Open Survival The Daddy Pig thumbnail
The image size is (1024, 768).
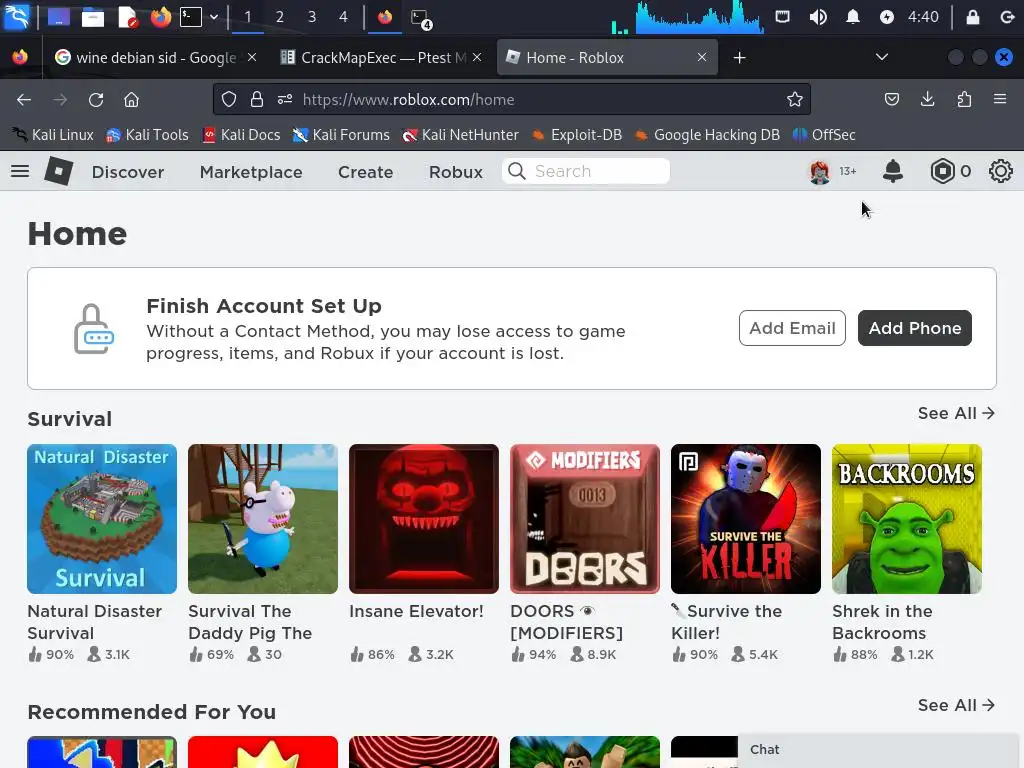pyautogui.click(x=263, y=519)
